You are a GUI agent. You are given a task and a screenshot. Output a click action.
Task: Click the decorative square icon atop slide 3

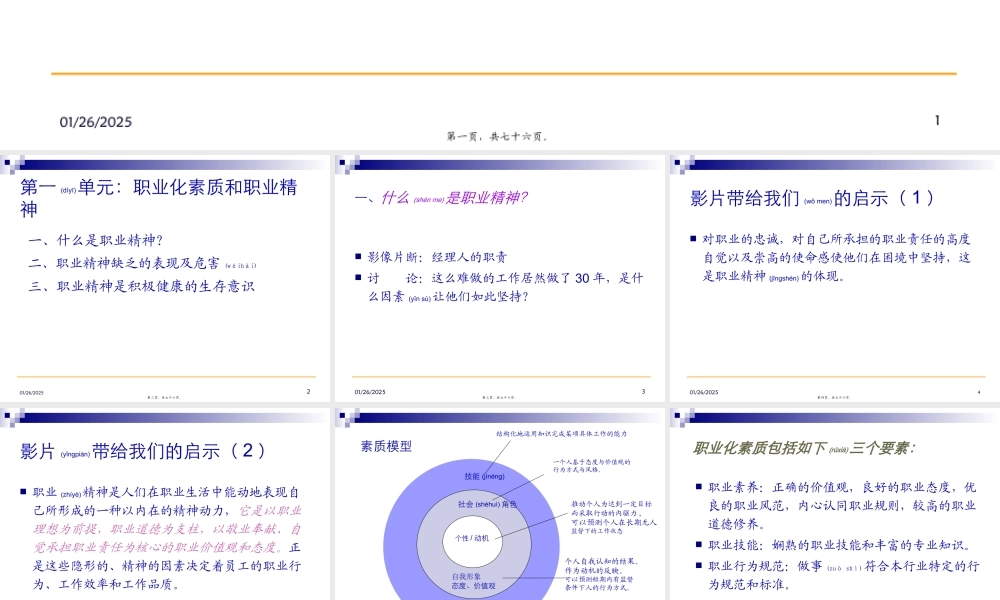coord(342,162)
